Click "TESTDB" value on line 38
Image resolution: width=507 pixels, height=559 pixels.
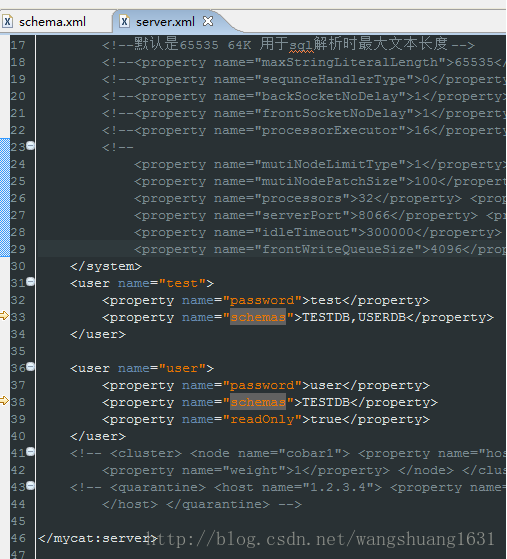point(326,402)
